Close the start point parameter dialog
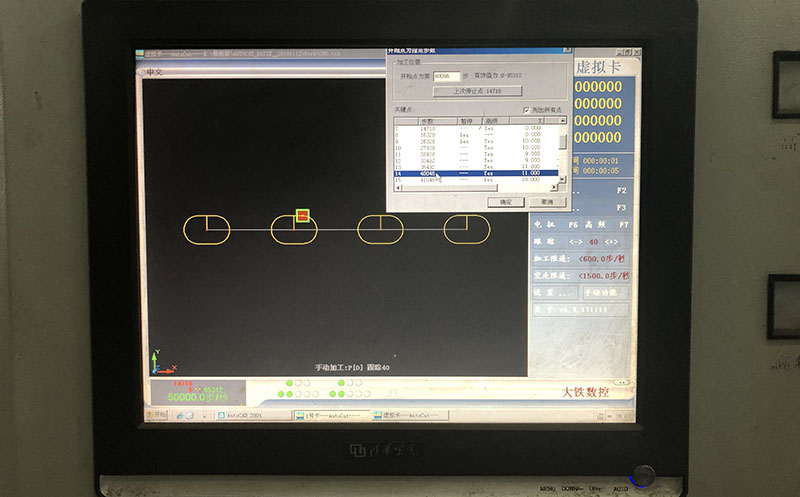Image resolution: width=800 pixels, height=497 pixels. pyautogui.click(x=565, y=51)
